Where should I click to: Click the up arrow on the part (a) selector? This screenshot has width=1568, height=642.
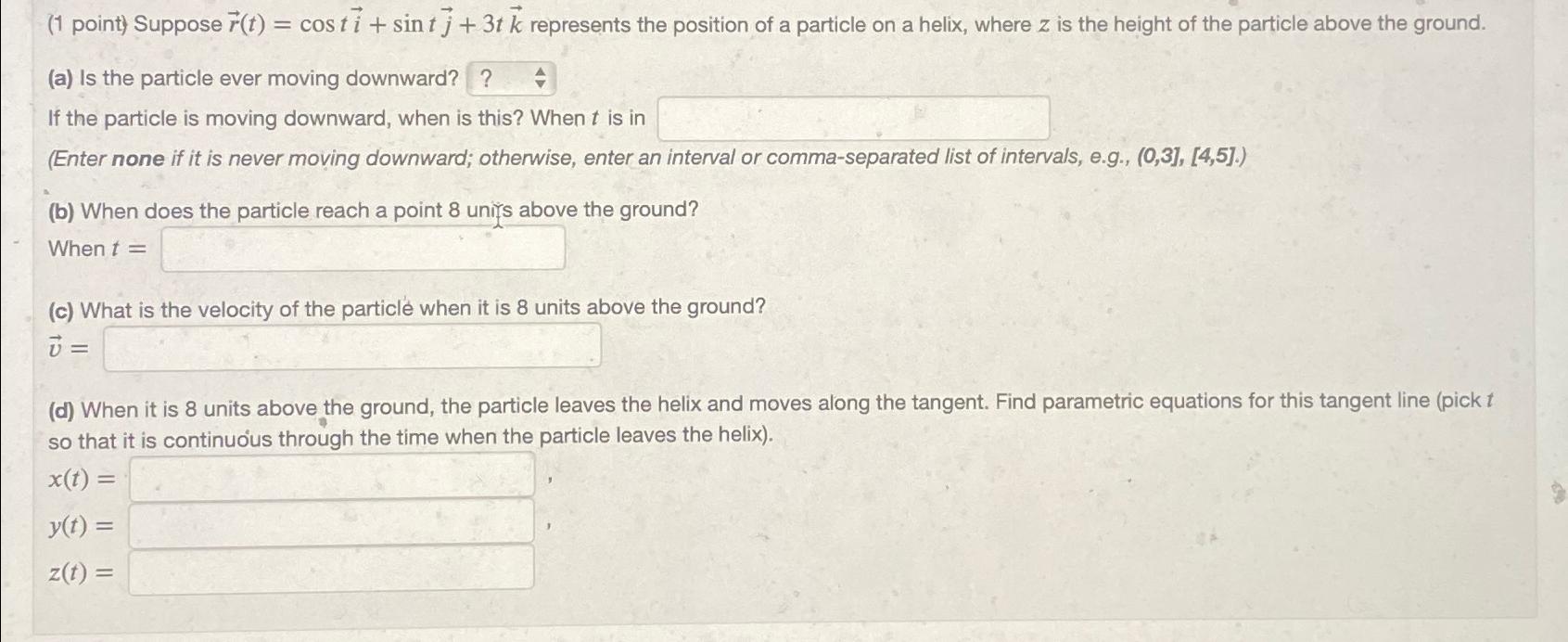click(x=541, y=72)
